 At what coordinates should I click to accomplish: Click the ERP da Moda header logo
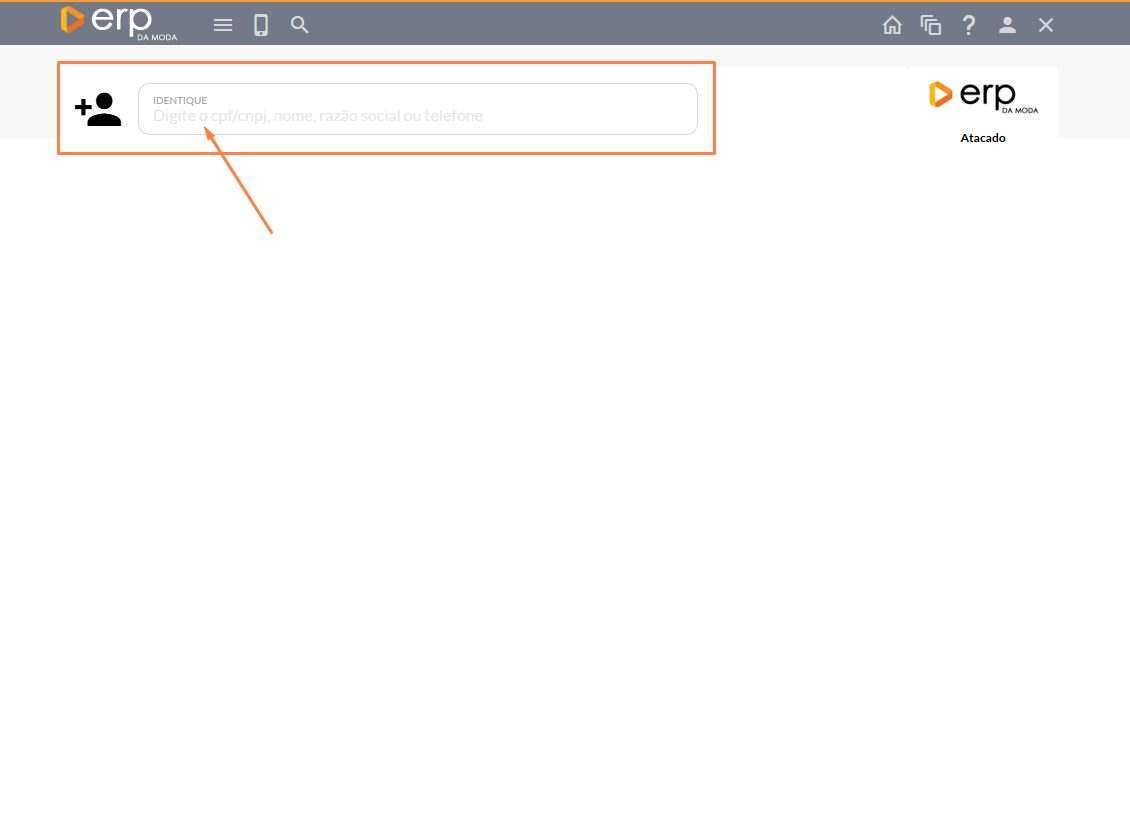pyautogui.click(x=118, y=22)
